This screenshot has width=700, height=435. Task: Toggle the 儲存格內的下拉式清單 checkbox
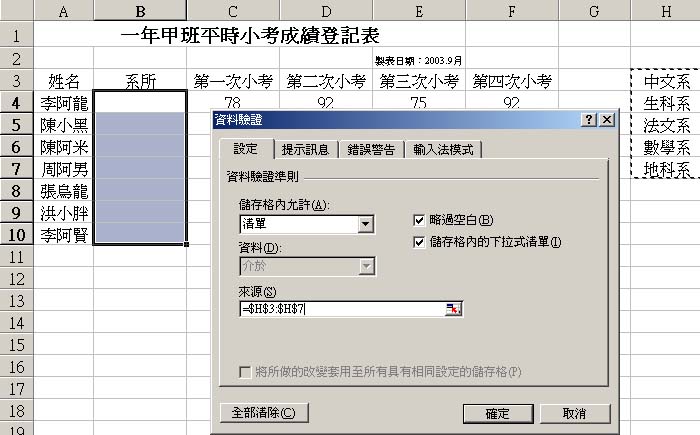click(420, 241)
